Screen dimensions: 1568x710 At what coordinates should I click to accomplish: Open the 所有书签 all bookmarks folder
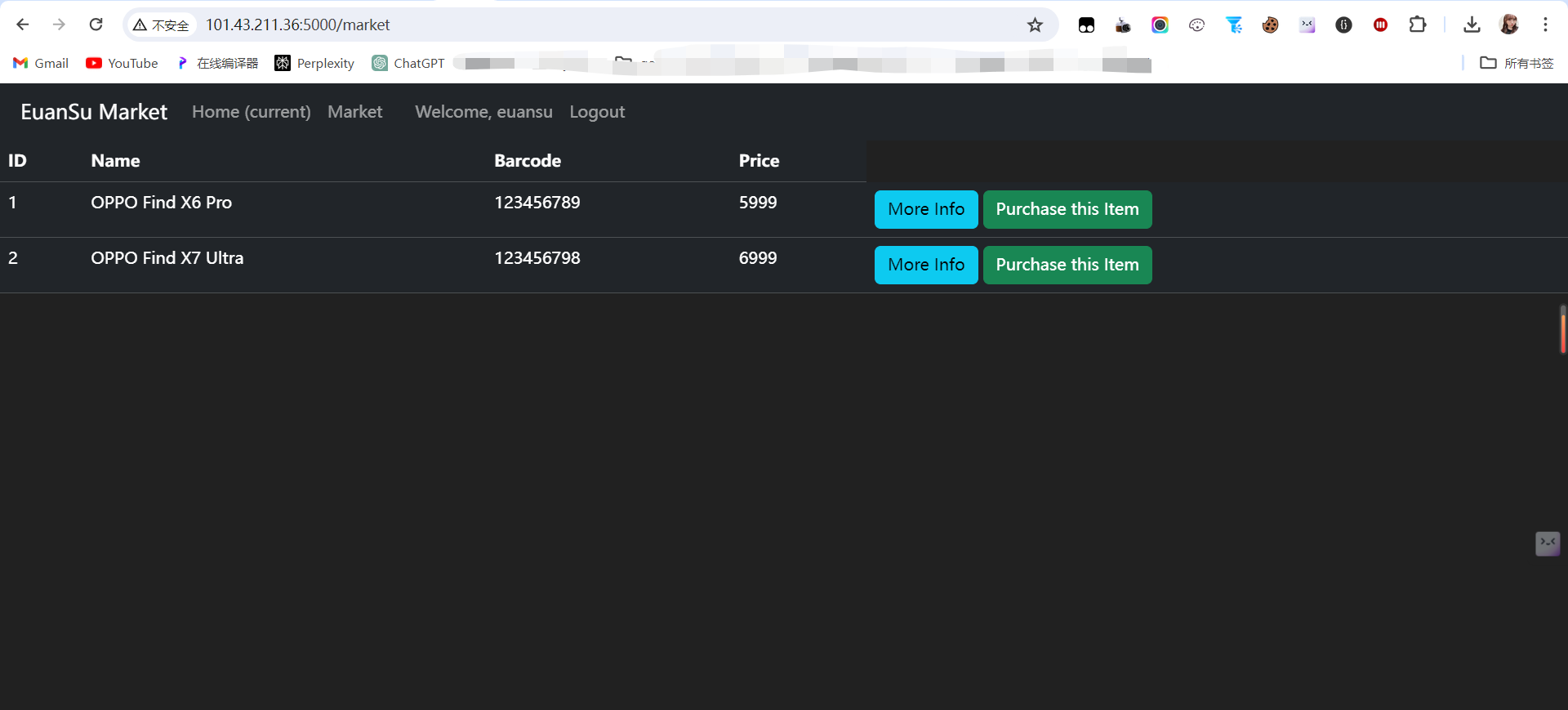pos(1517,63)
